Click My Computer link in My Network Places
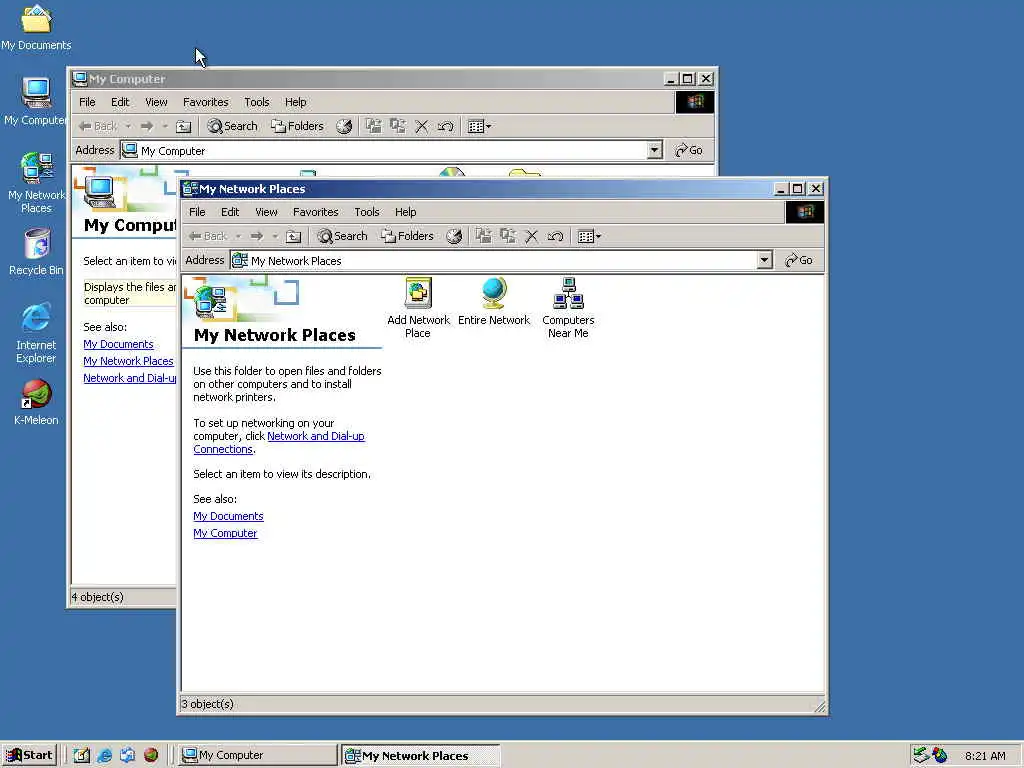1024x768 pixels. (x=225, y=533)
